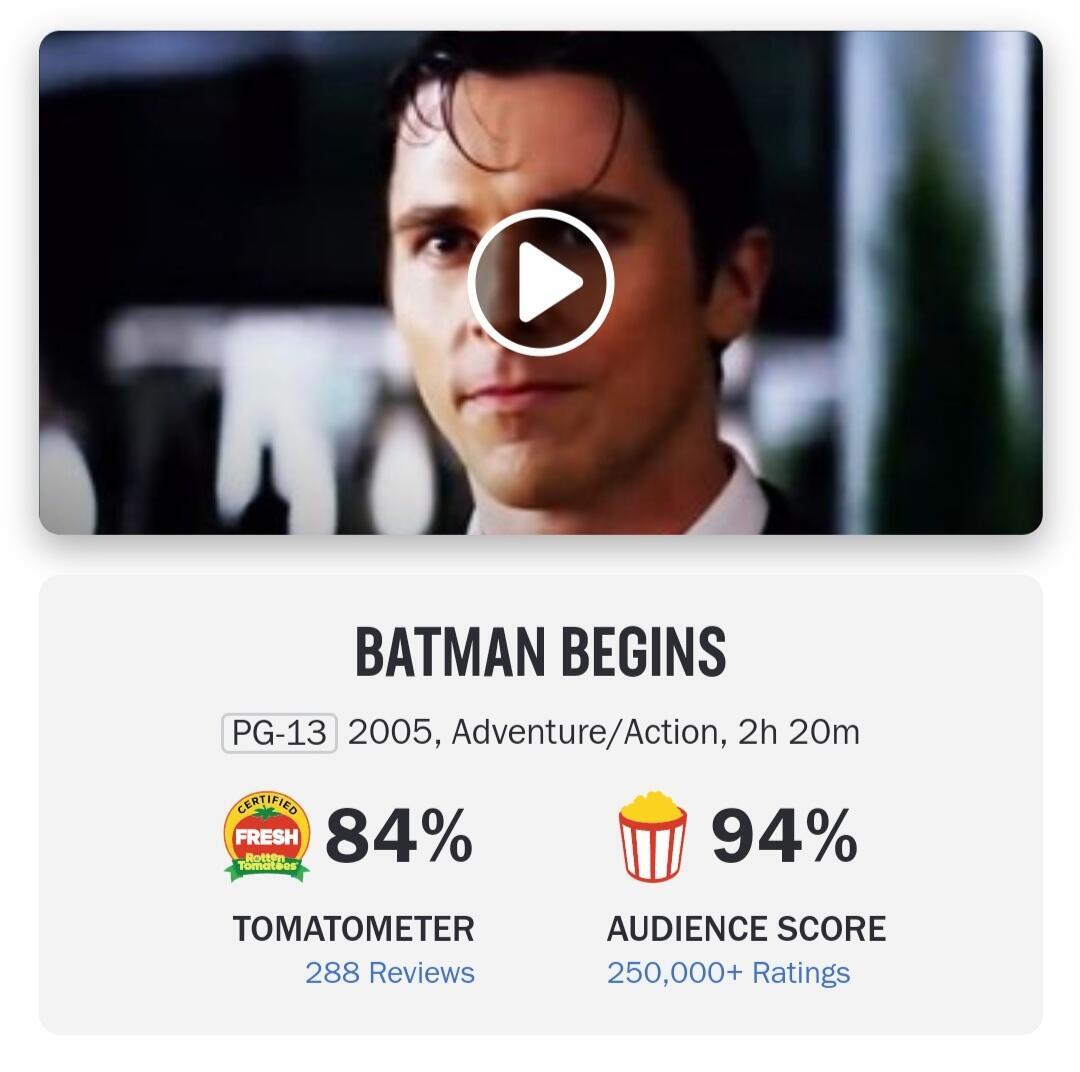Open the 250,000+ Ratings link

(728, 972)
